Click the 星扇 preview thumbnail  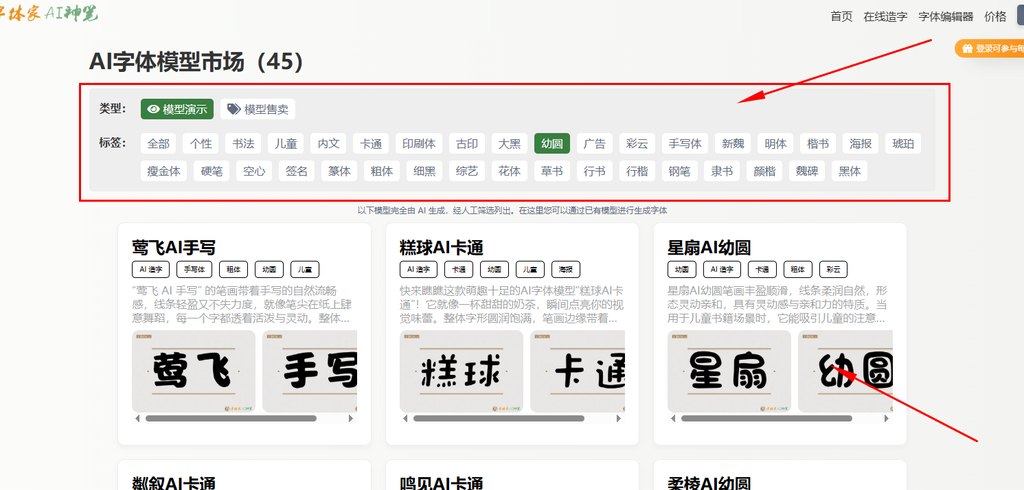coord(729,371)
